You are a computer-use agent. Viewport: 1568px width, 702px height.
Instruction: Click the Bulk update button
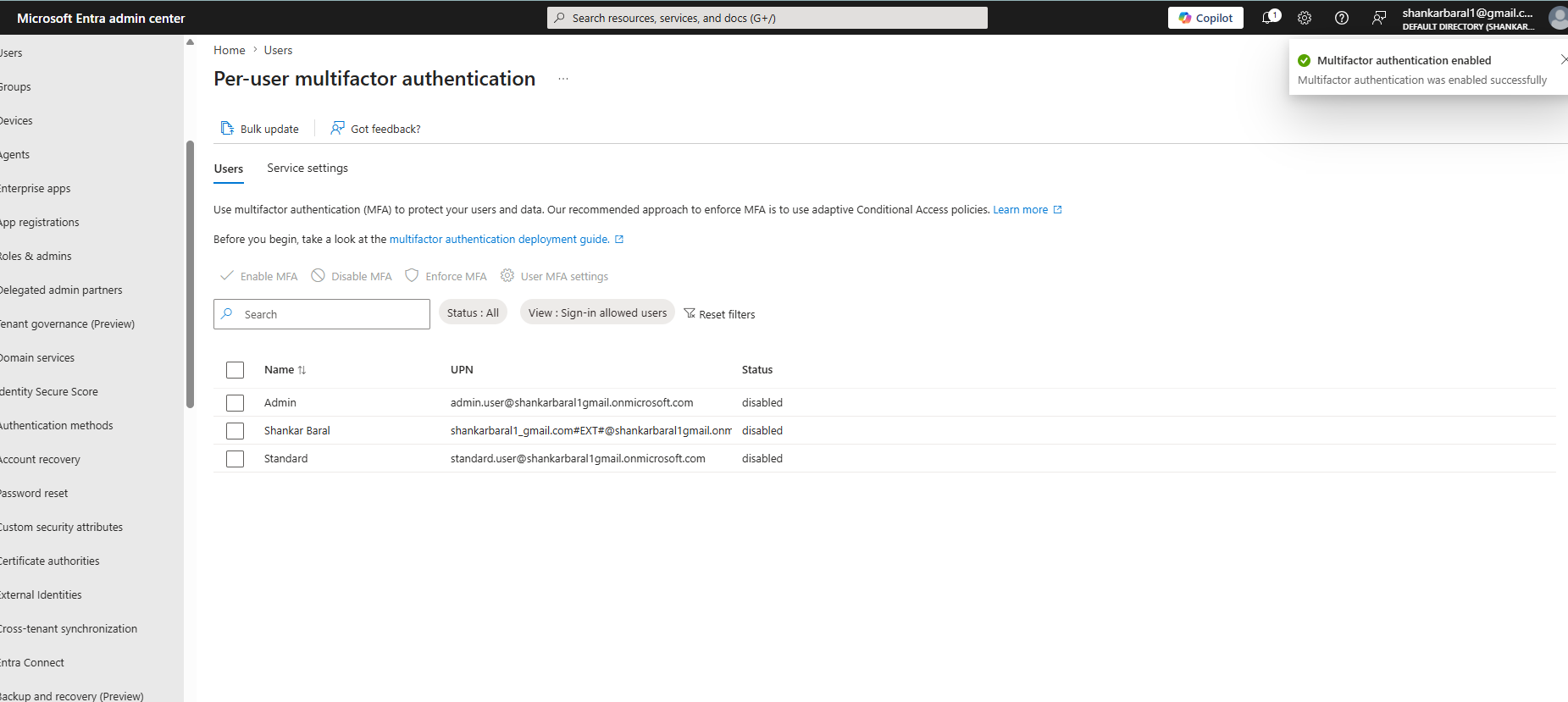point(259,129)
